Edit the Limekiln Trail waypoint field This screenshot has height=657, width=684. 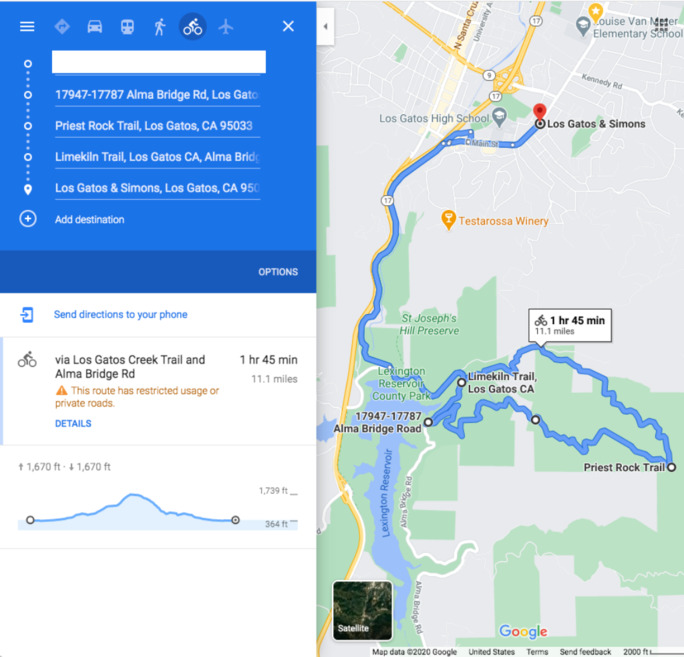click(x=157, y=157)
